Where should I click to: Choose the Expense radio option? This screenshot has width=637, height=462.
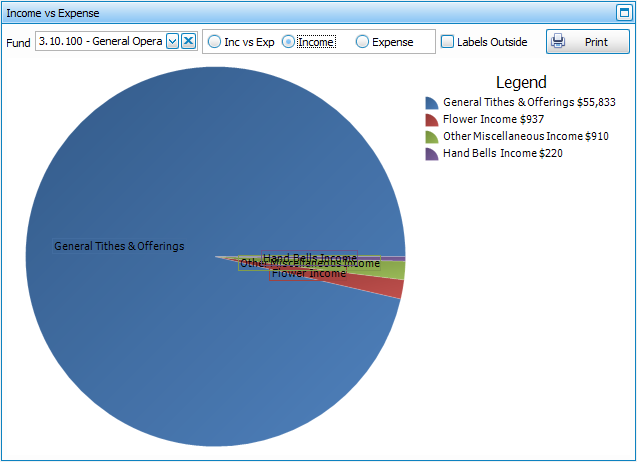click(x=362, y=42)
